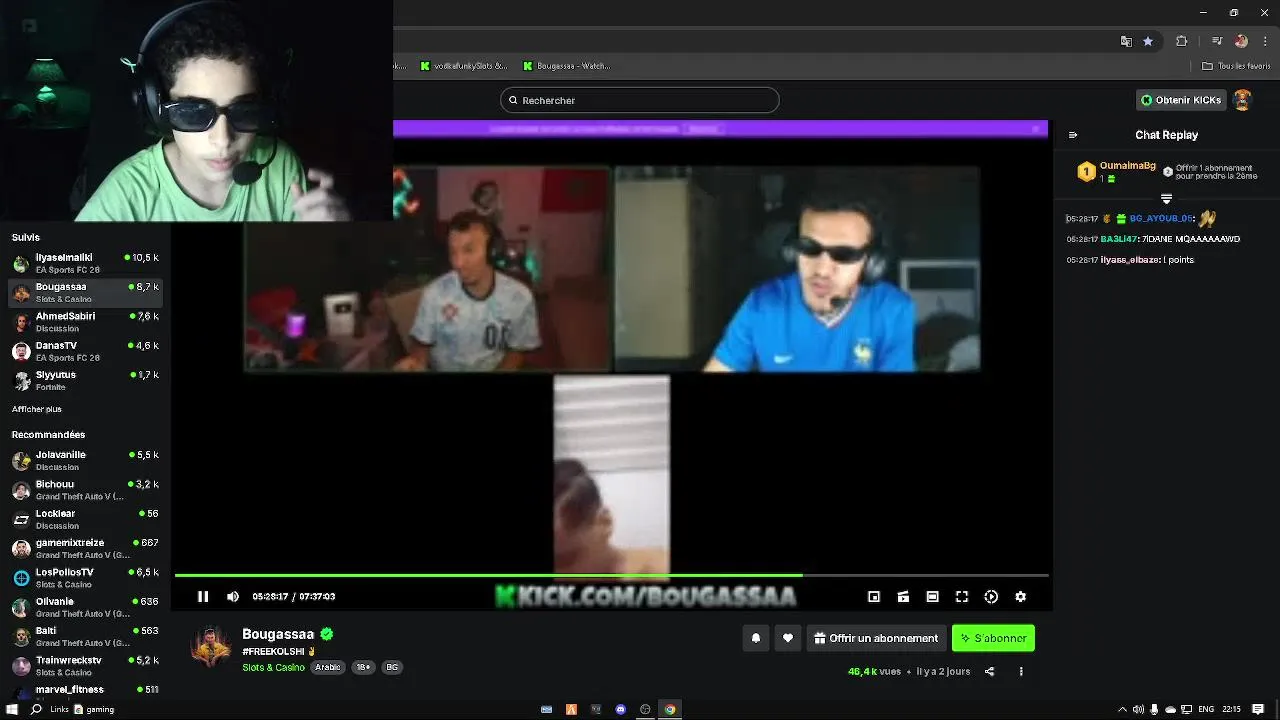Click Bougassaa channel avatar below video

click(x=211, y=646)
